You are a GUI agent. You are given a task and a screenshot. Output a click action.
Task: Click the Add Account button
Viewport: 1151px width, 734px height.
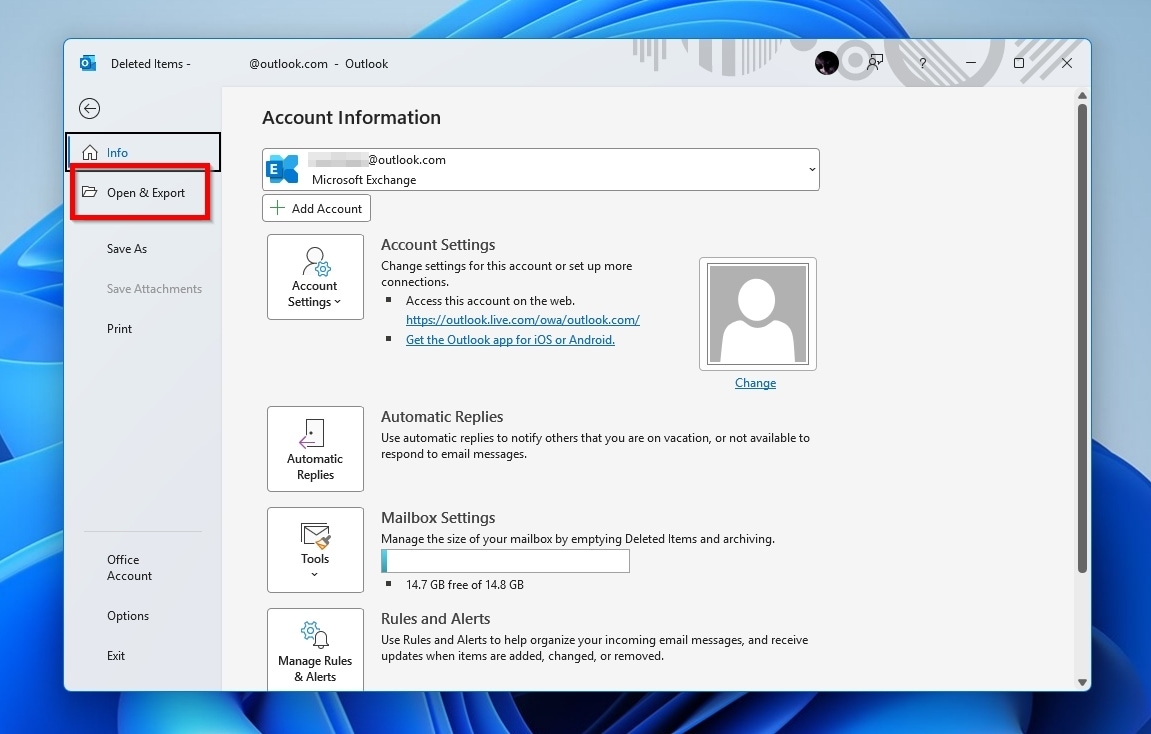(316, 208)
